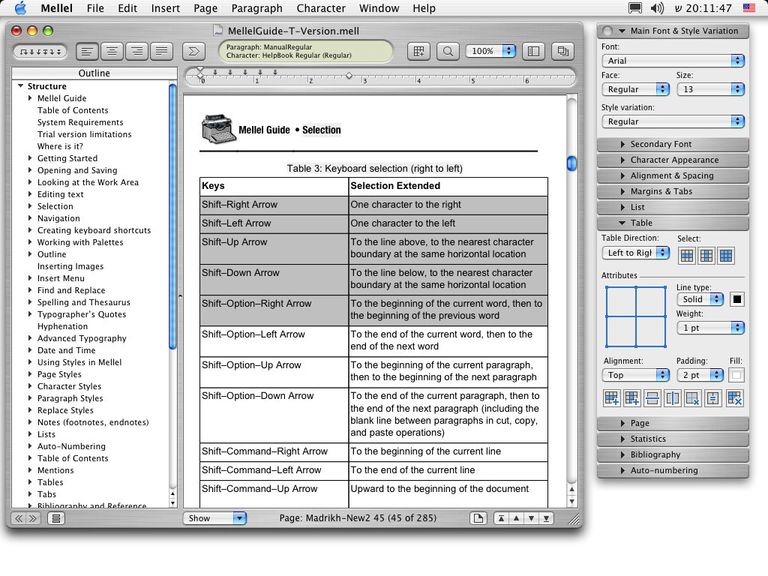Click the align left toolbar button
The height and width of the screenshot is (576, 768).
[x=87, y=51]
